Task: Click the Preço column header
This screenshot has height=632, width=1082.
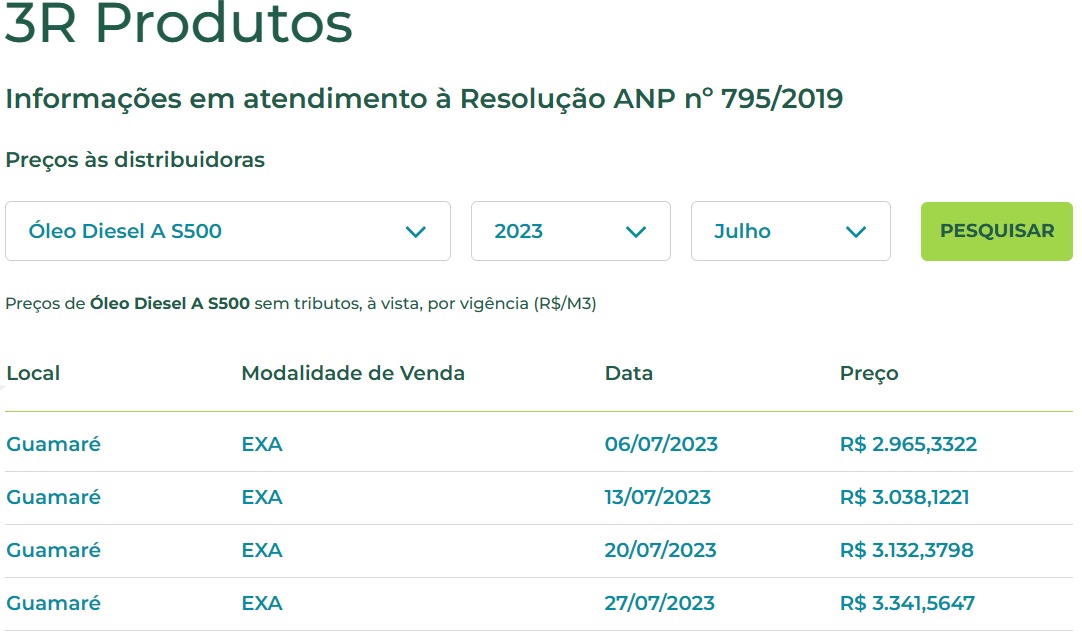Action: click(x=869, y=374)
